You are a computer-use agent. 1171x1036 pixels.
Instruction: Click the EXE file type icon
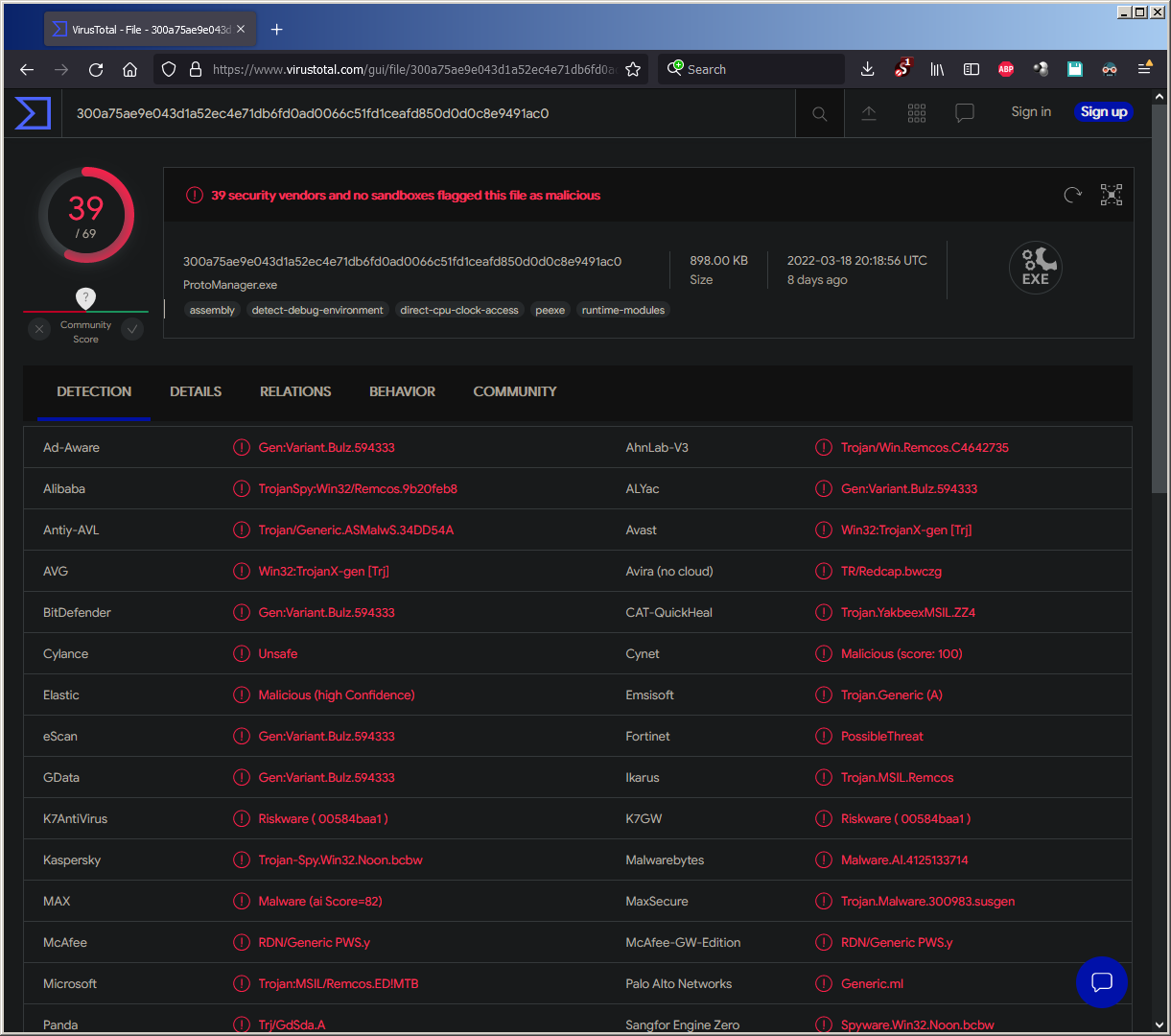tap(1036, 268)
